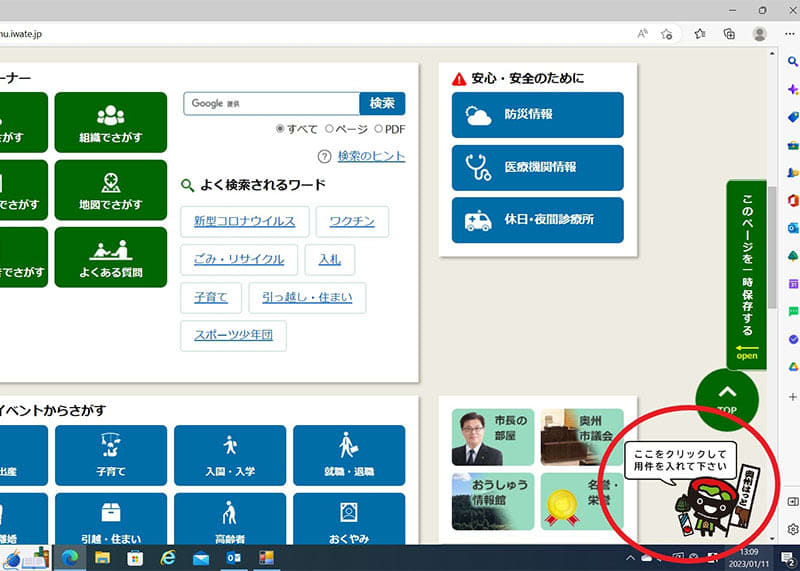
Task: Select the ページ search radio option
Action: pos(329,129)
